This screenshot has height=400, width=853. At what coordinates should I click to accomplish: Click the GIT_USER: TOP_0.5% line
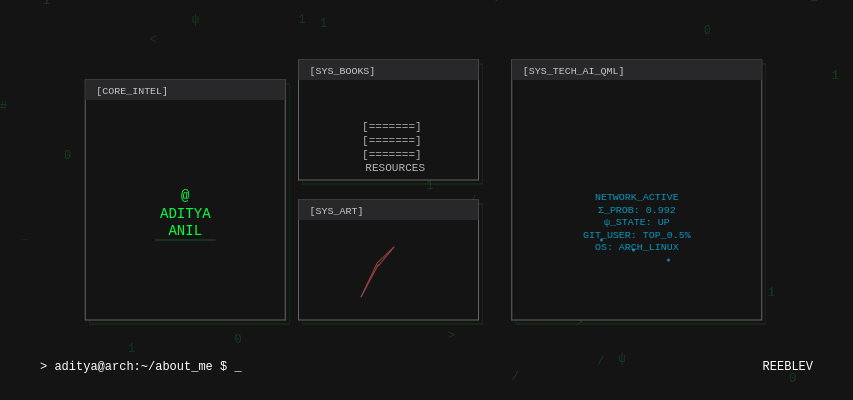(x=636, y=235)
